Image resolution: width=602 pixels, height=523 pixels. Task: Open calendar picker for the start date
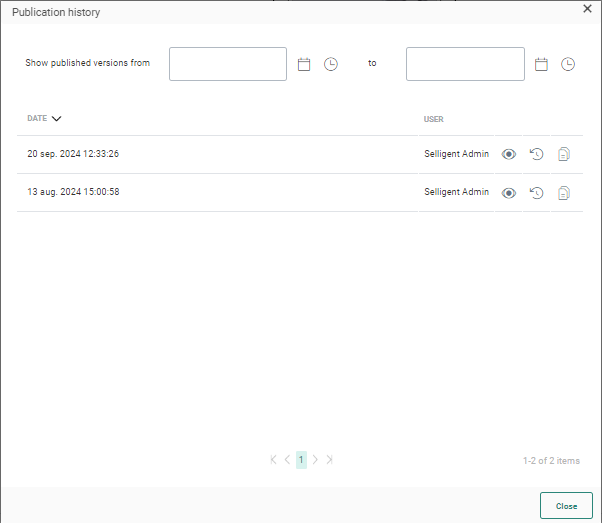305,64
